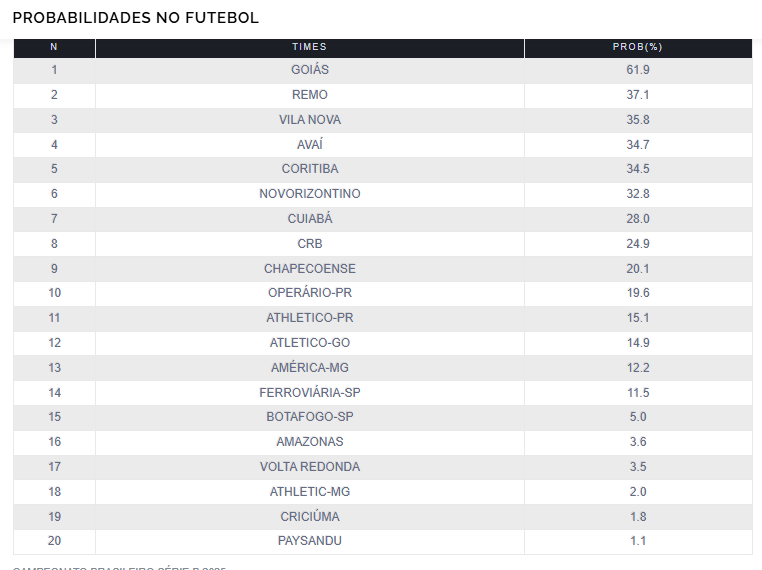The height and width of the screenshot is (570, 762).
Task: Click the REMO team name
Action: click(x=309, y=95)
